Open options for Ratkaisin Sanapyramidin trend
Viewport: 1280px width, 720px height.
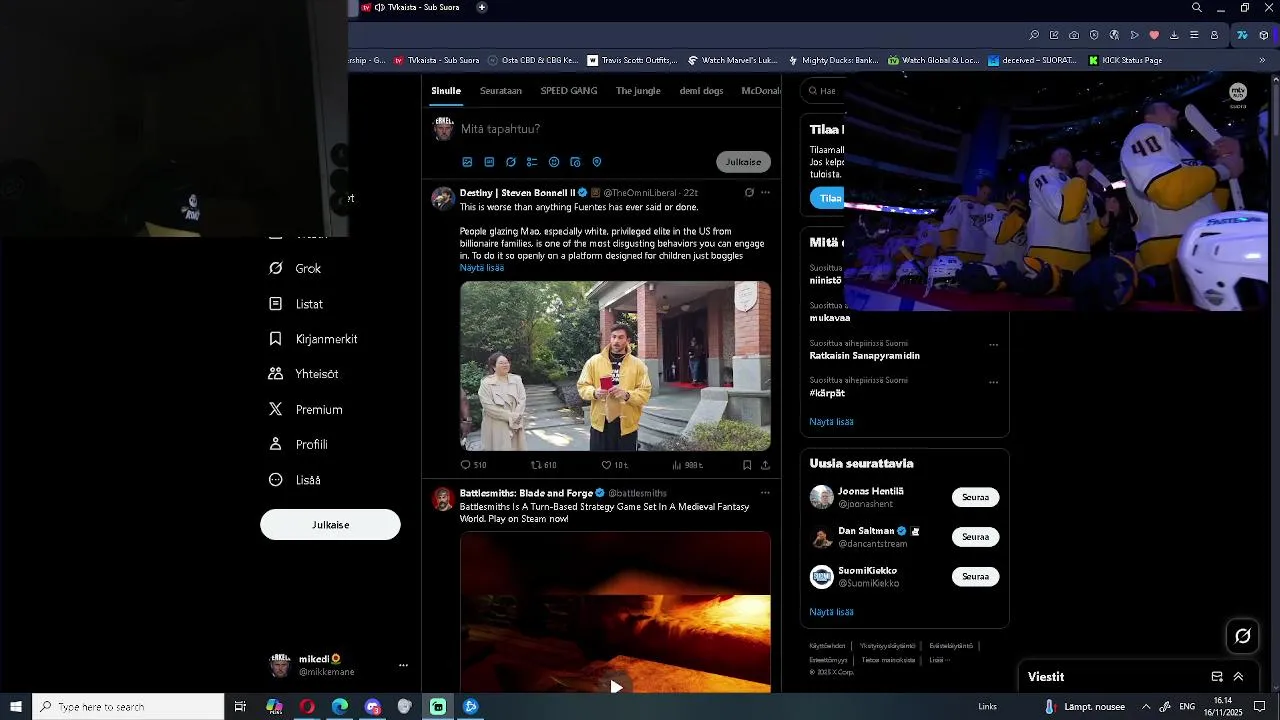click(x=993, y=345)
